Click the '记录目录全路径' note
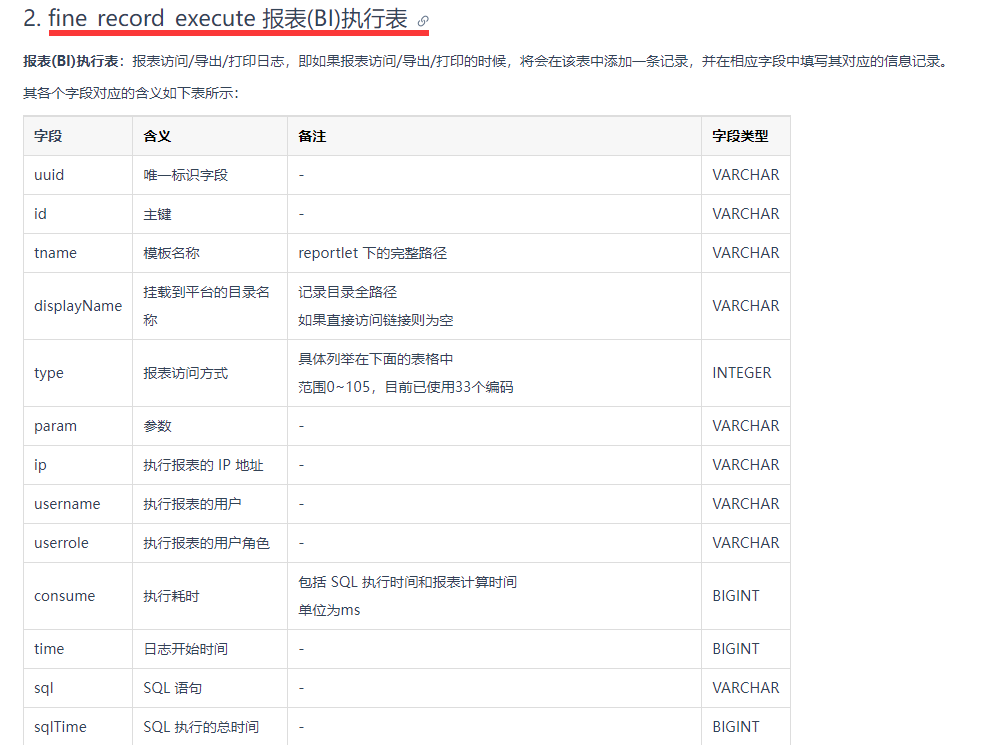982x745 pixels. (348, 292)
